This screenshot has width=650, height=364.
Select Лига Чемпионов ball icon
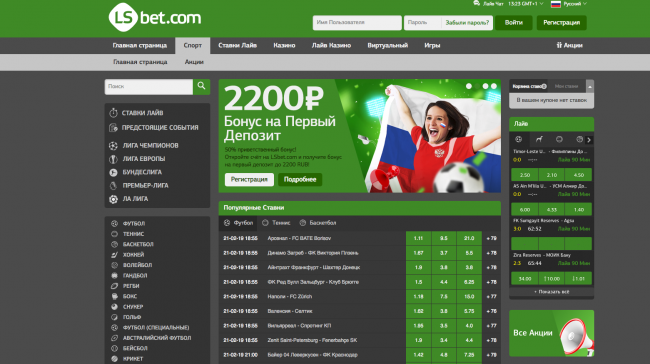[x=113, y=146]
